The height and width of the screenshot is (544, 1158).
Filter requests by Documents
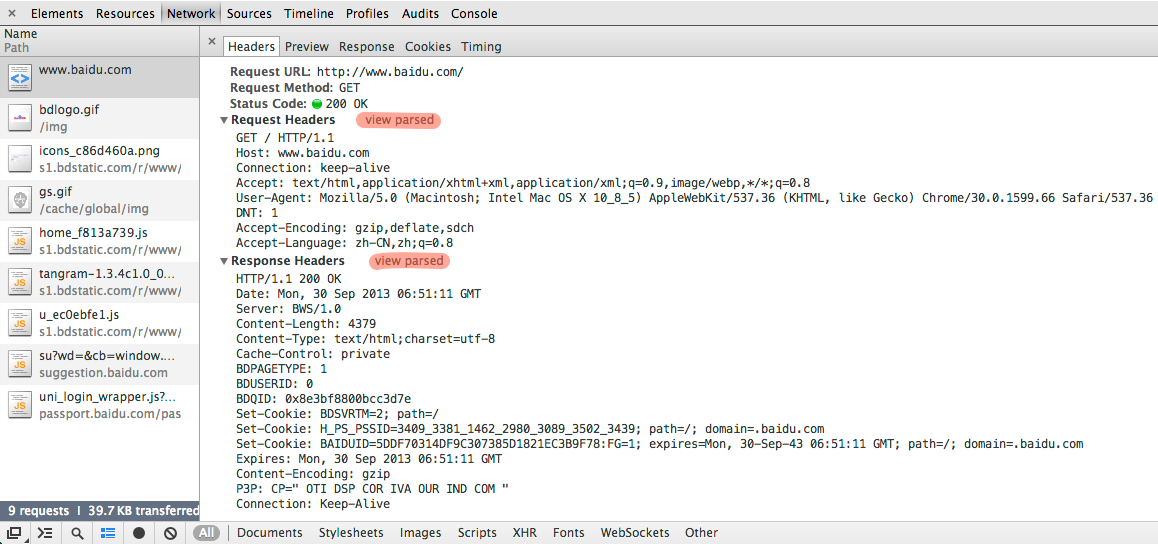[270, 532]
